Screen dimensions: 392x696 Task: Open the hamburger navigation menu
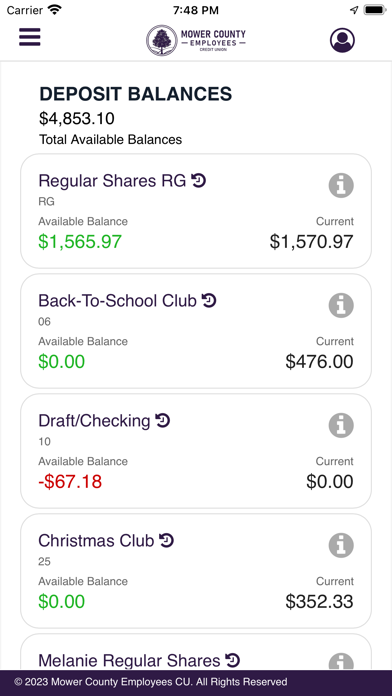(29, 37)
